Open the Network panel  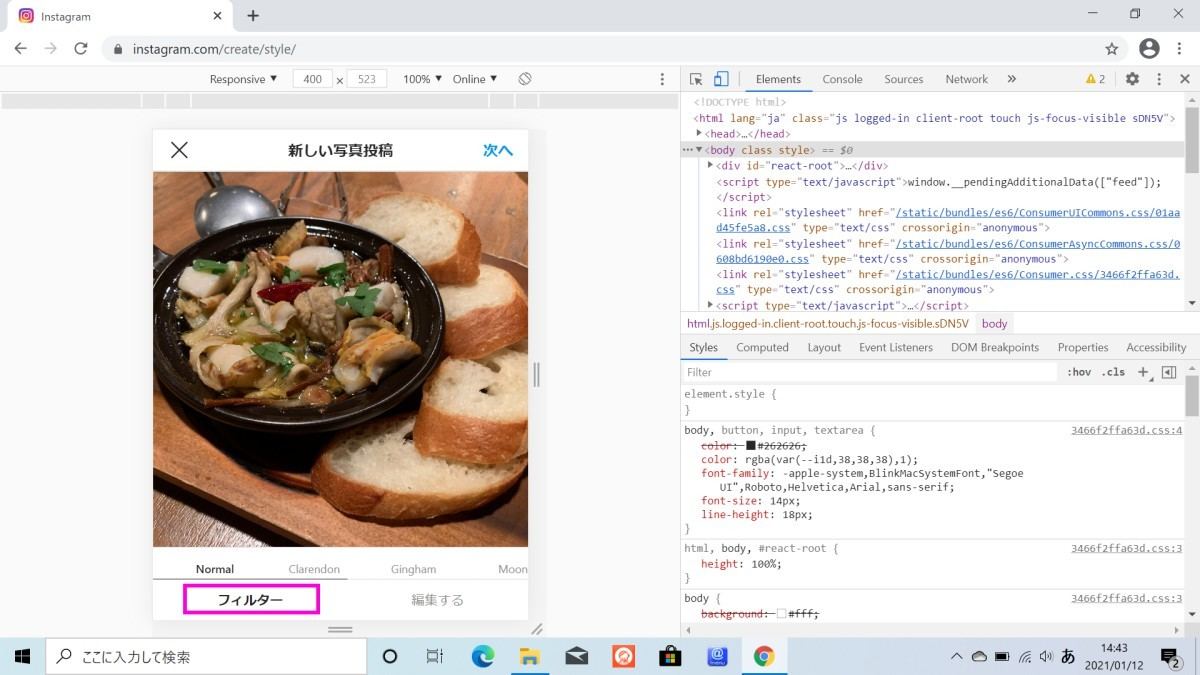click(966, 79)
